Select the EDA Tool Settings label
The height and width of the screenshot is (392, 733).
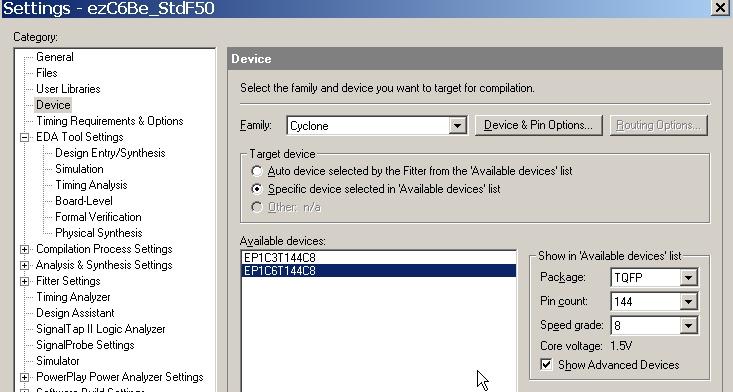80,137
